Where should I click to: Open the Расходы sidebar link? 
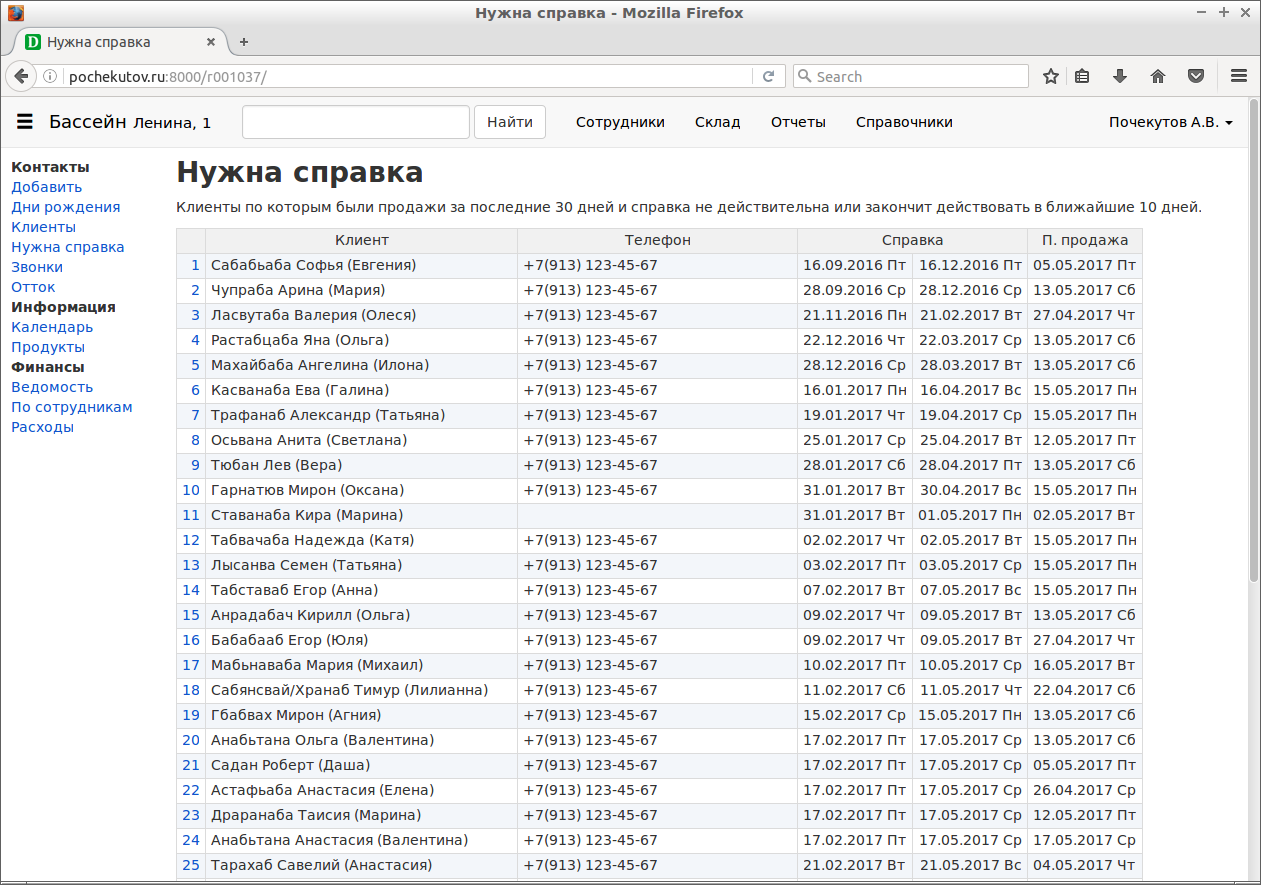point(42,427)
